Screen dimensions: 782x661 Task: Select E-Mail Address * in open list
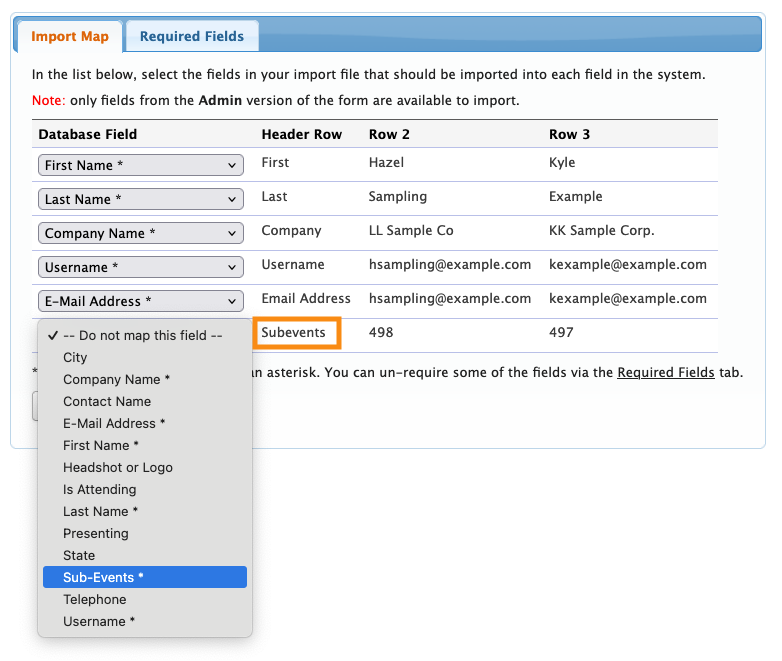112,423
